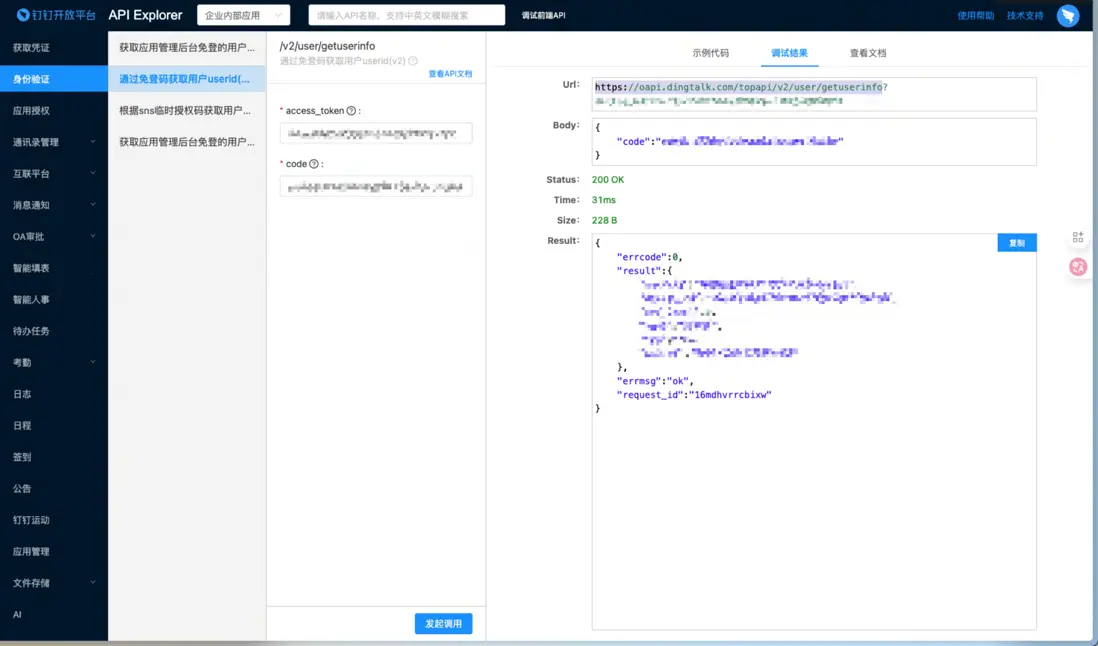Expand the 互联平台 sidebar section
Viewport: 1098px width, 646px height.
(54, 174)
